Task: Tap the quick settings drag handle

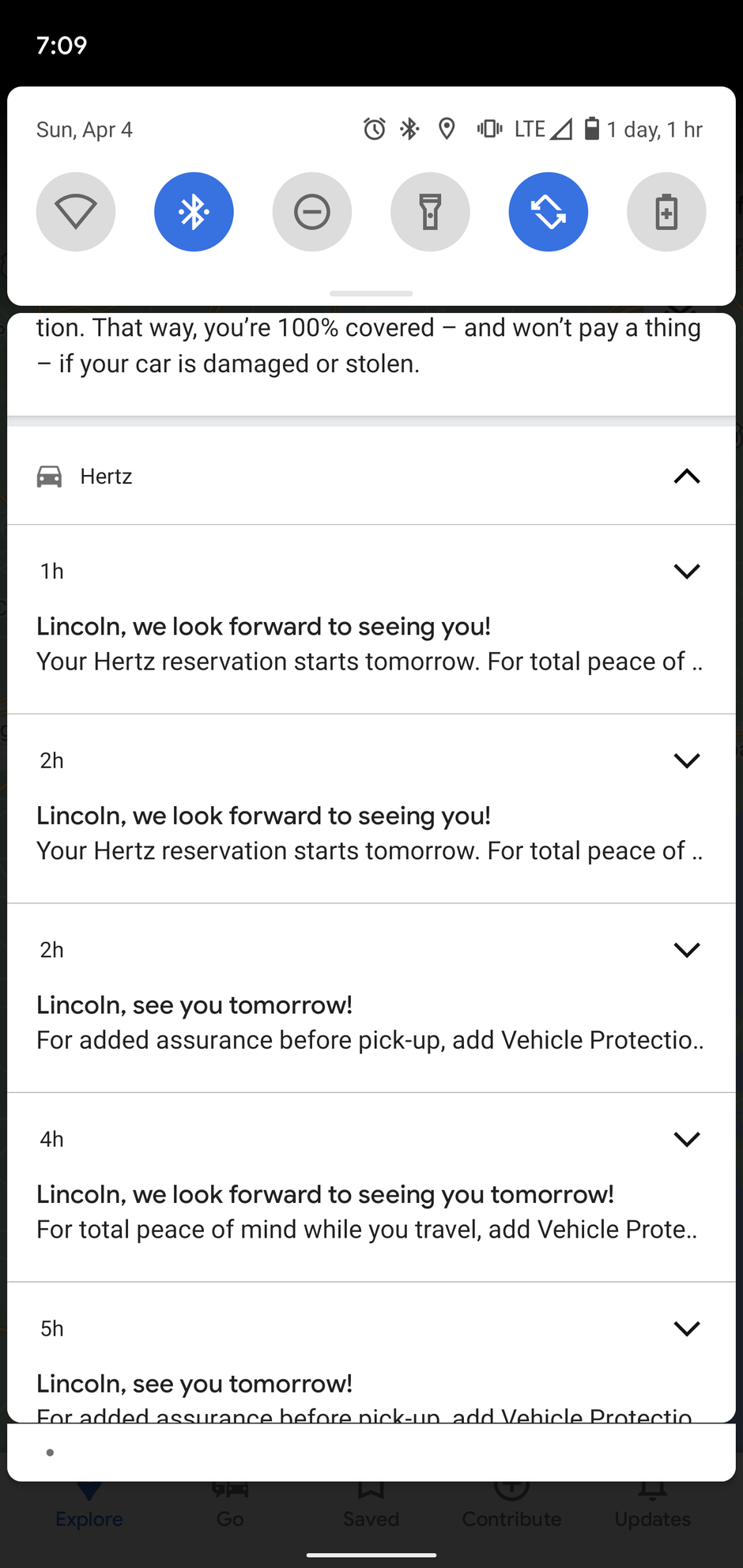Action: click(x=371, y=293)
